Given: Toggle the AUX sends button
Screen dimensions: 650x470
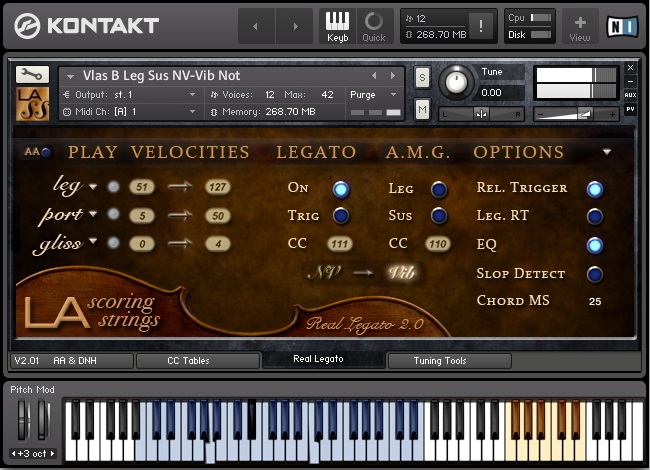Looking at the screenshot, I should pyautogui.click(x=630, y=95).
